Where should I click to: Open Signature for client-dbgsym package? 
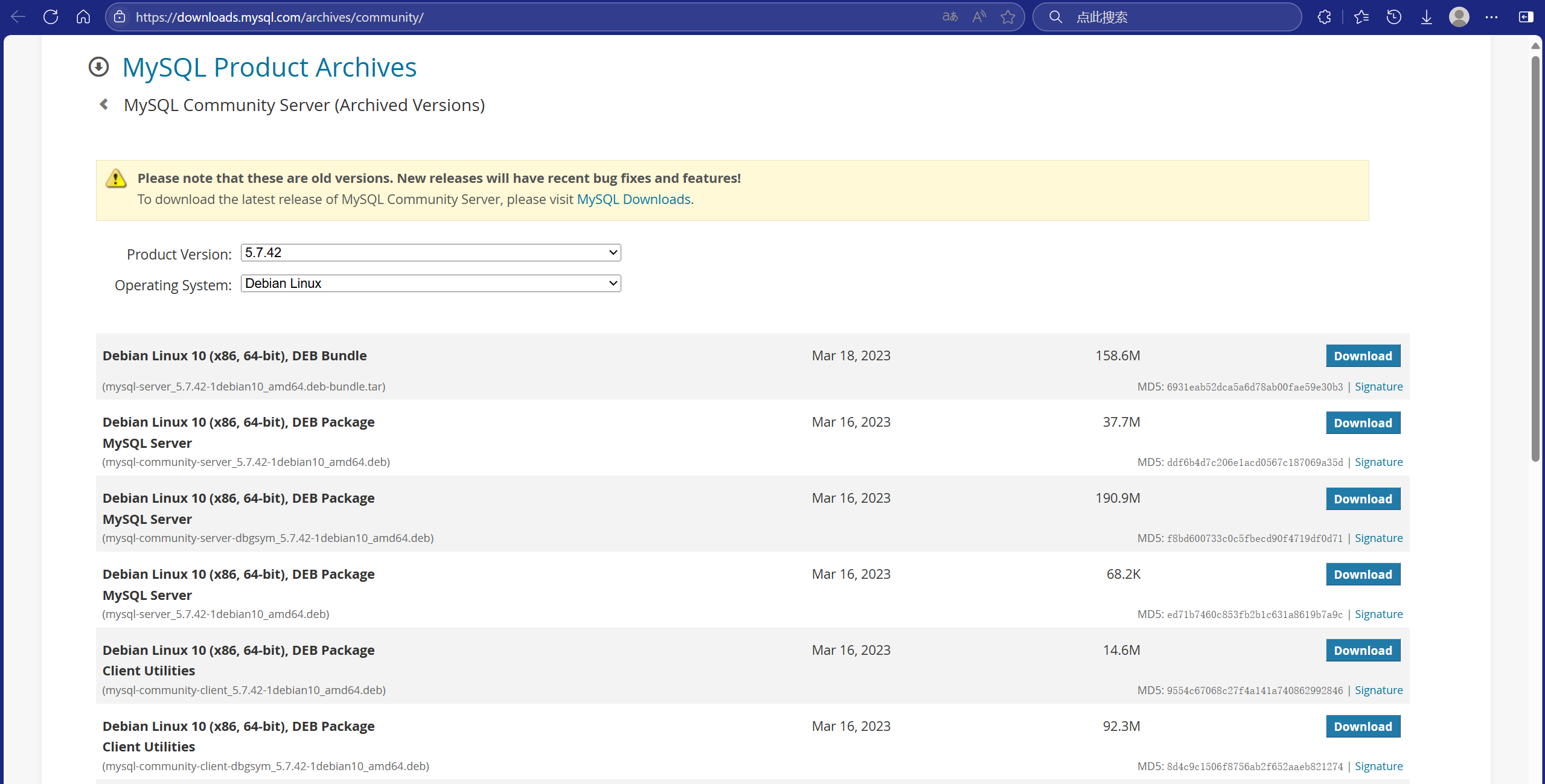point(1378,766)
